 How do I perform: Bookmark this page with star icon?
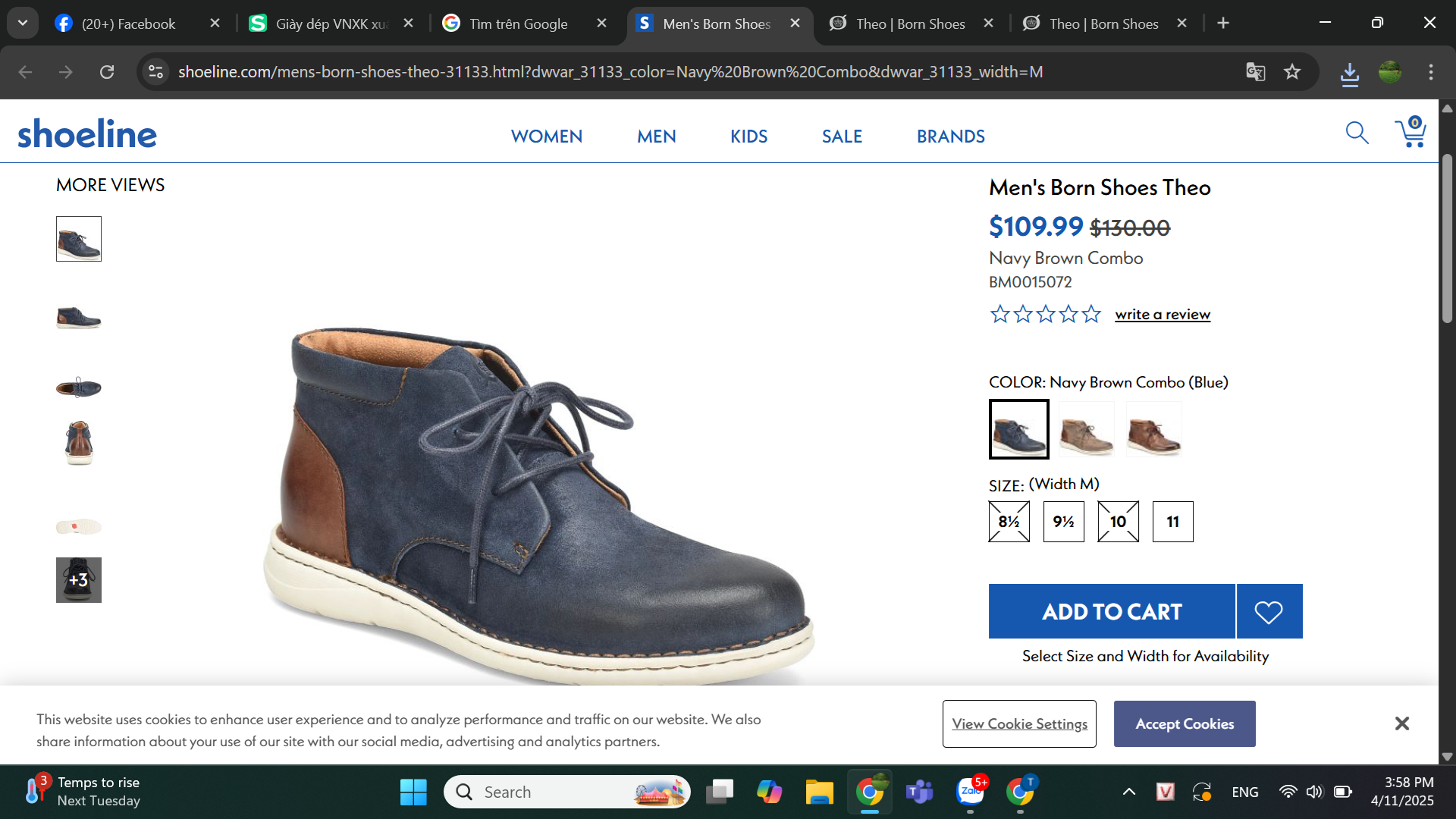1292,72
